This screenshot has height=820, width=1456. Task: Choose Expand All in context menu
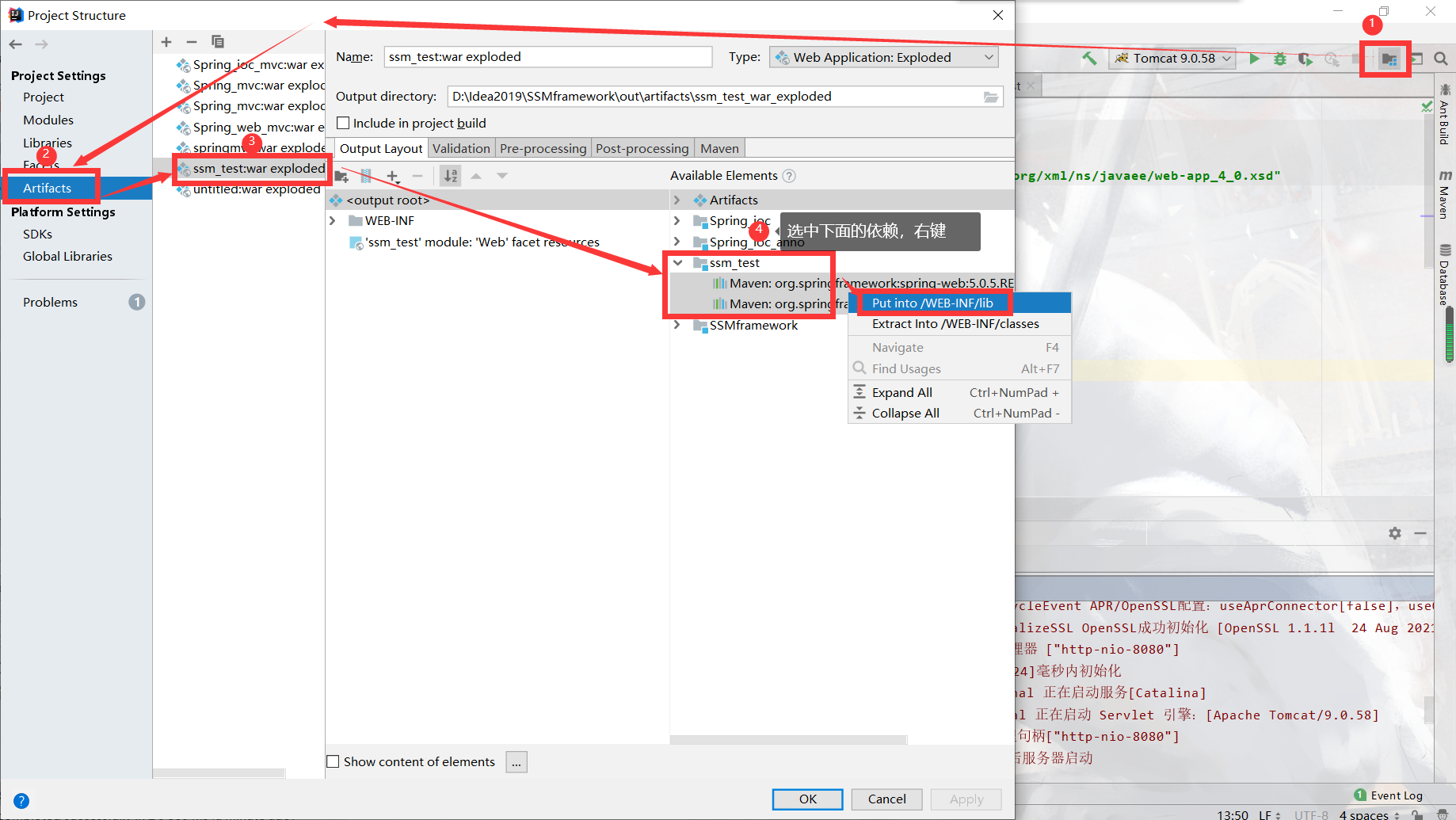point(959,392)
